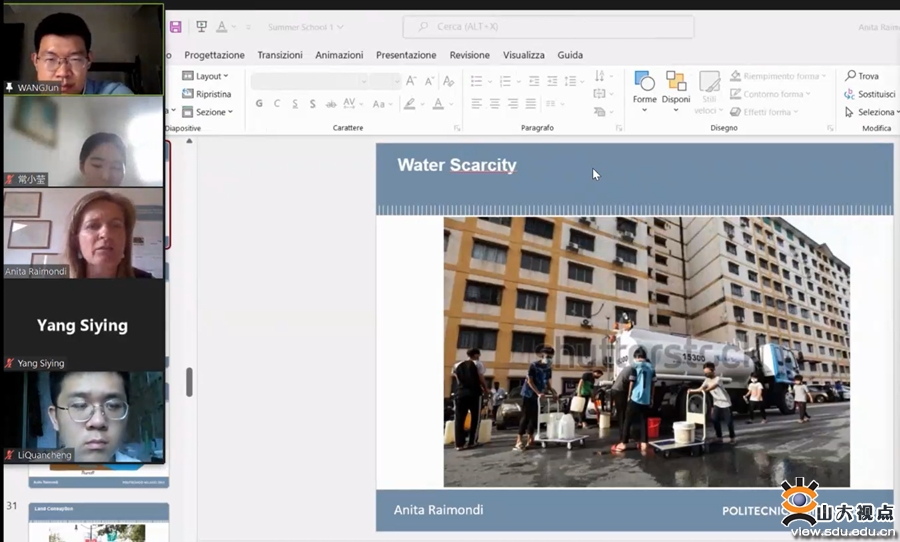Click the Trova search tool
The height and width of the screenshot is (542, 900).
click(x=862, y=76)
